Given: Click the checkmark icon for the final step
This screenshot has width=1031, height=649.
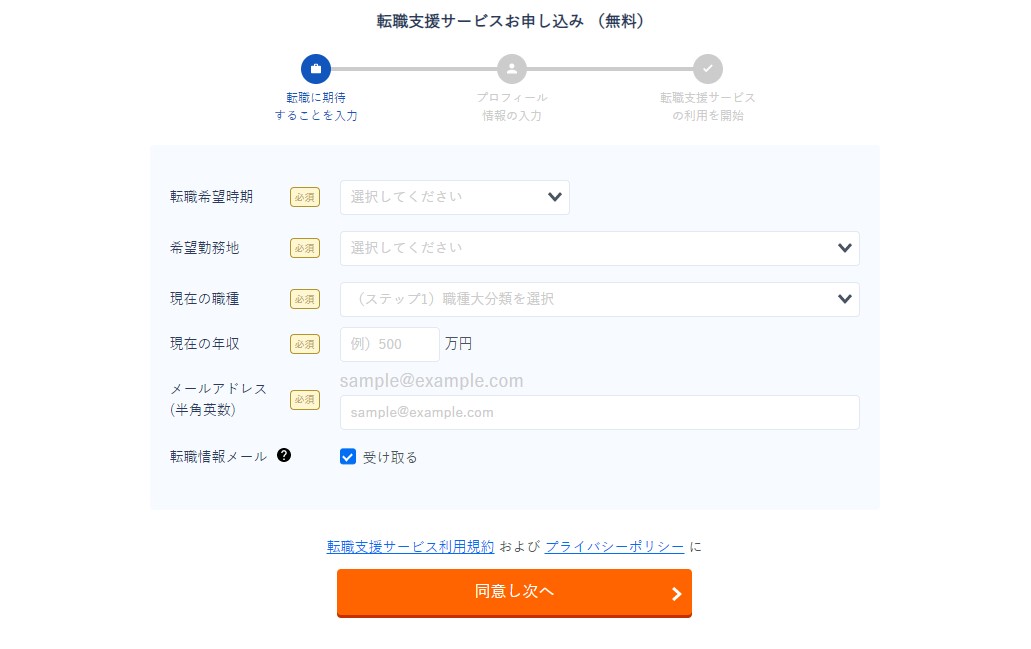Looking at the screenshot, I should tap(708, 69).
